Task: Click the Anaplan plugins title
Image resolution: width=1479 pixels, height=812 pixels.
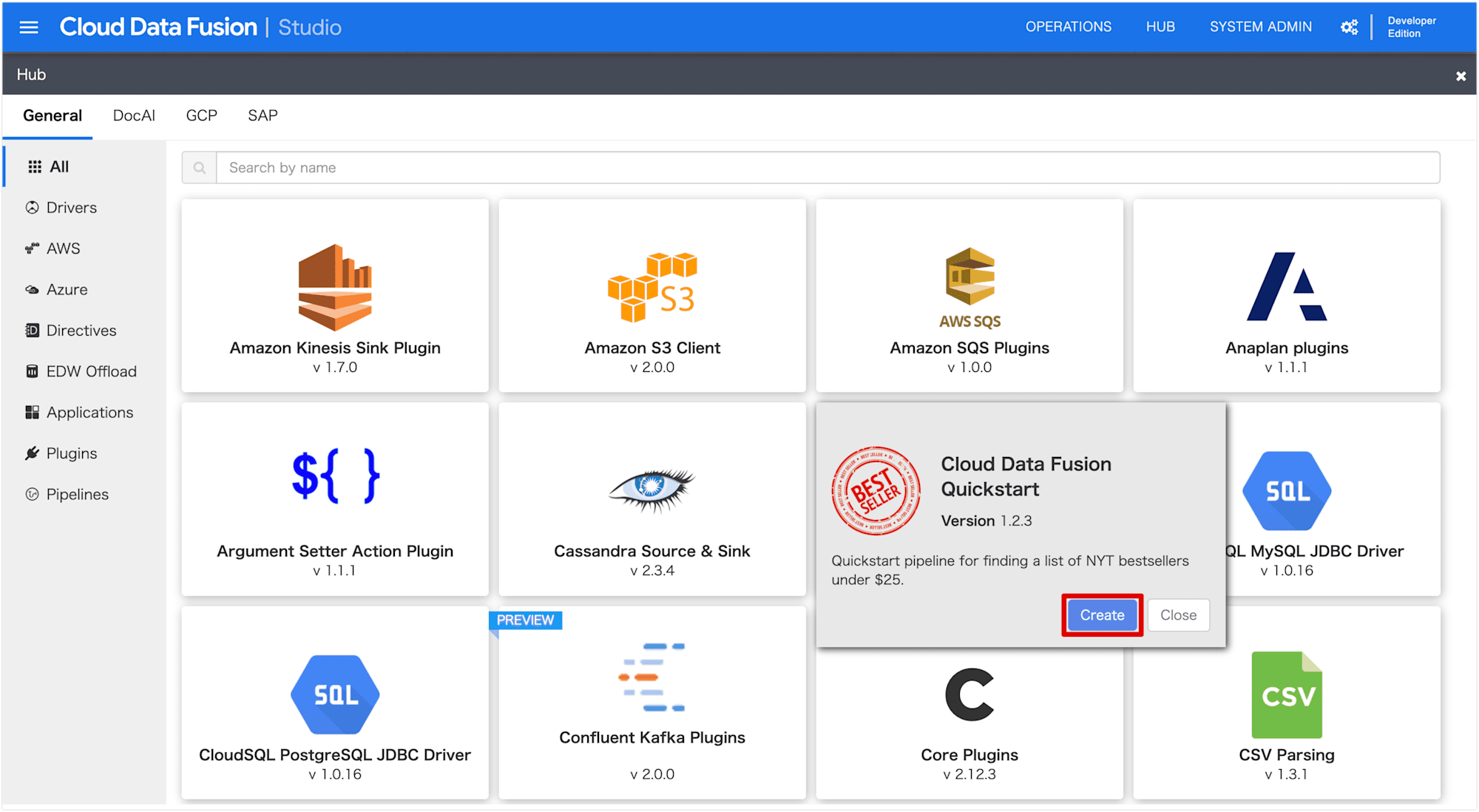Action: pyautogui.click(x=1287, y=348)
